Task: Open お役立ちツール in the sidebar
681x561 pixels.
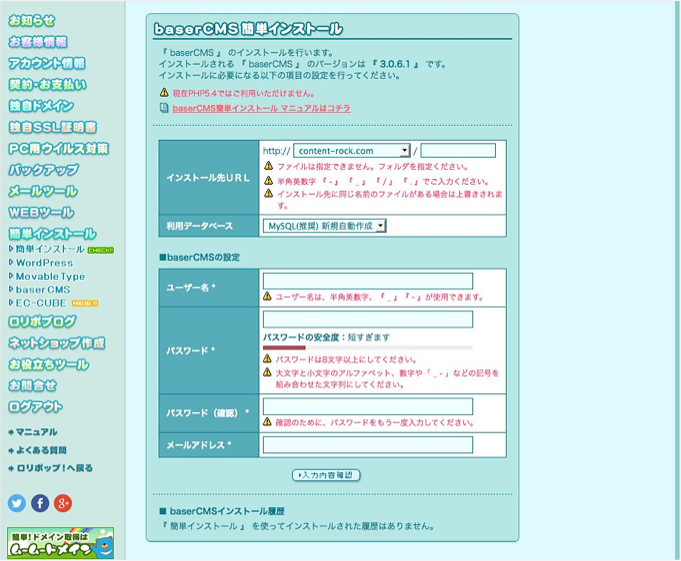Action: [49, 364]
